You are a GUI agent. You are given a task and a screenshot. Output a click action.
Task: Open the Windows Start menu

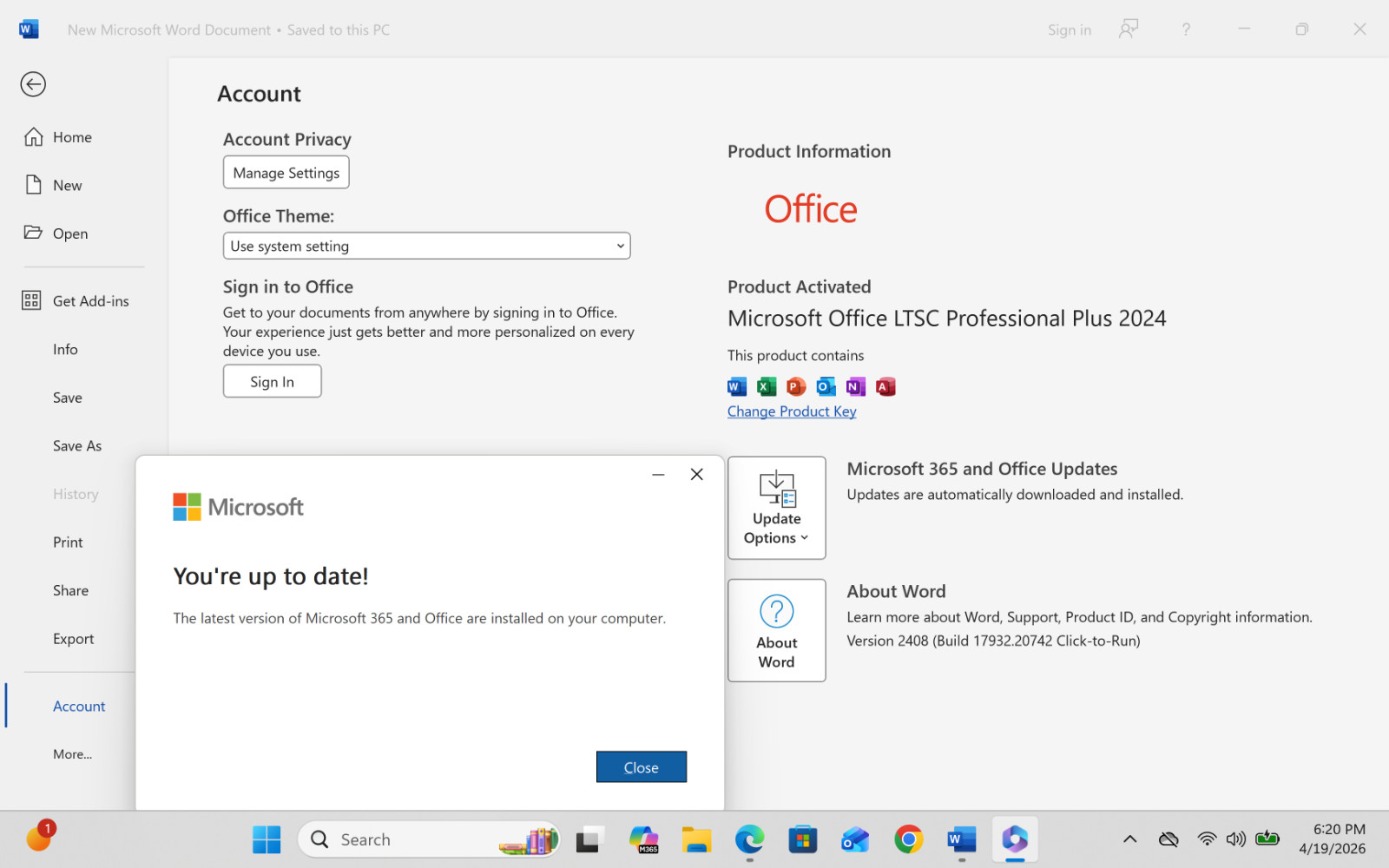[267, 839]
